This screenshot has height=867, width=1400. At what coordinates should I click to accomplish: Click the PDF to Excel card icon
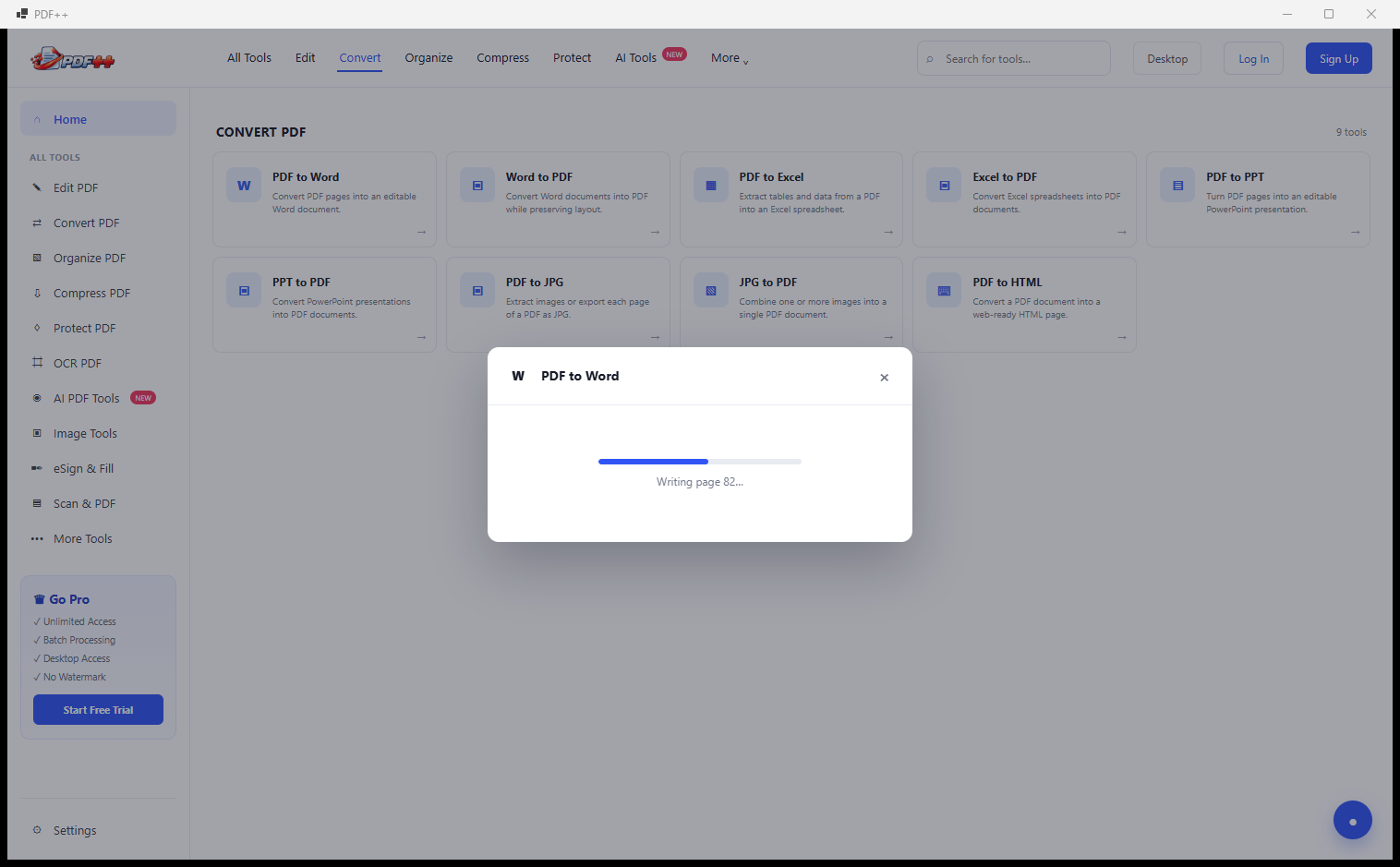711,186
